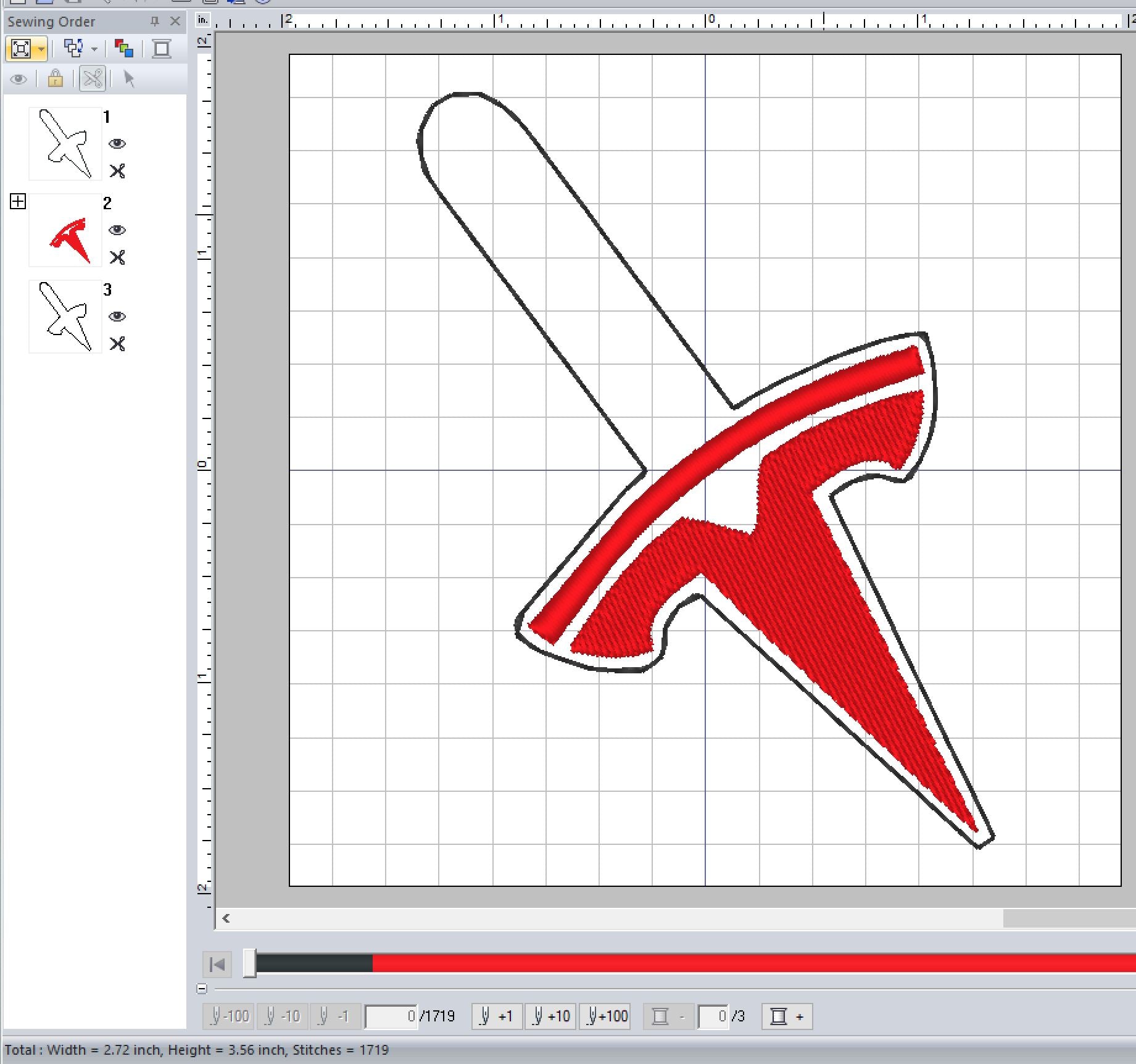Click the grayed eye icon in the toolbar
1136x1064 pixels.
pyautogui.click(x=19, y=79)
